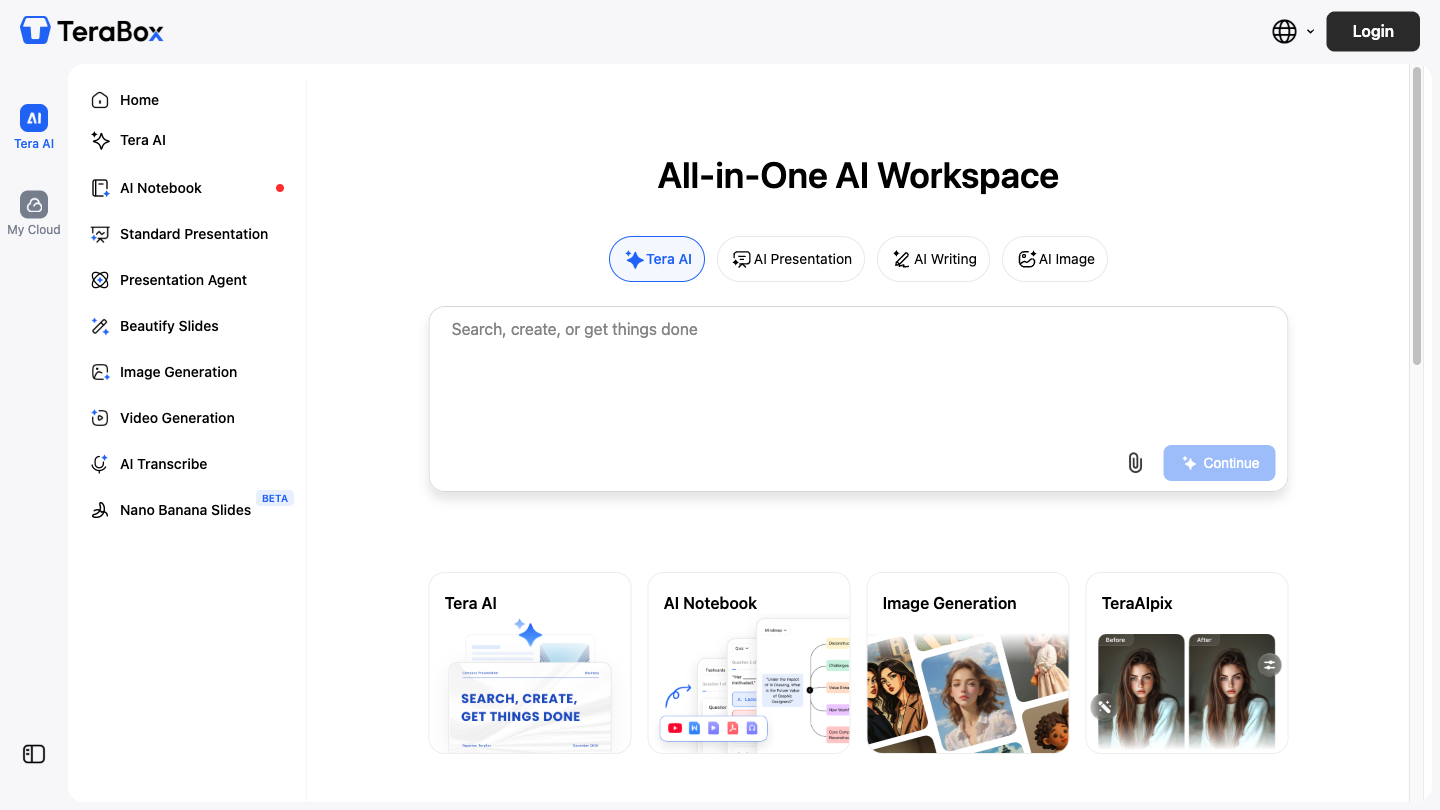The width and height of the screenshot is (1440, 810).
Task: Click the Image Generation icon
Action: pyautogui.click(x=100, y=372)
